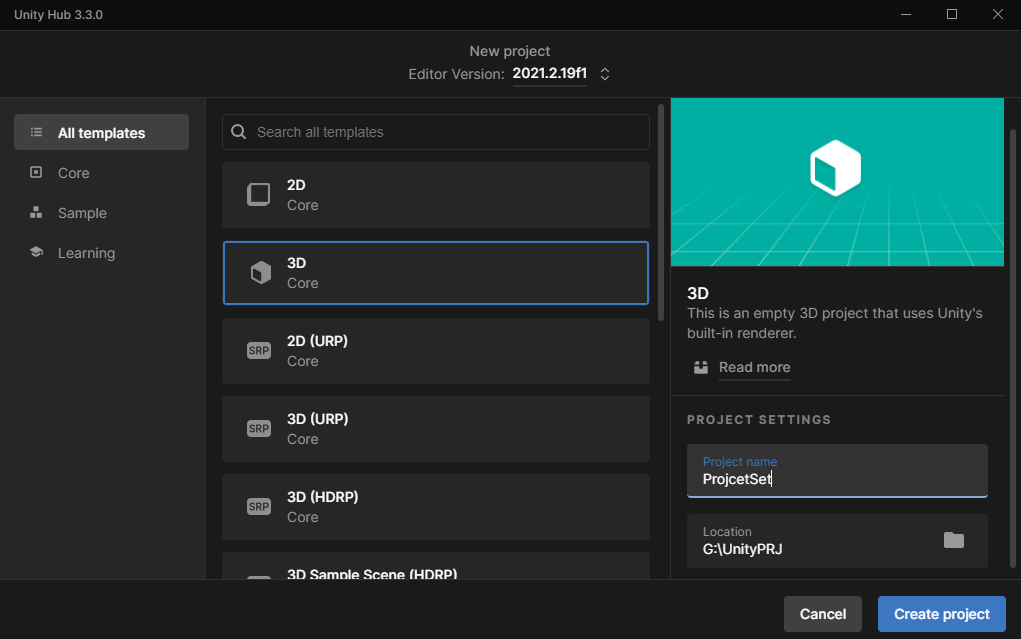This screenshot has width=1021, height=639.
Task: Browse location with the folder icon
Action: pos(953,540)
